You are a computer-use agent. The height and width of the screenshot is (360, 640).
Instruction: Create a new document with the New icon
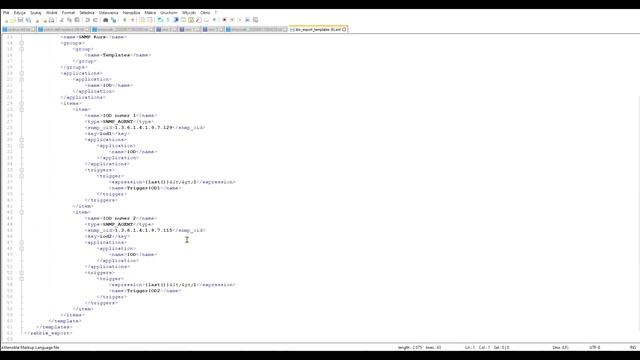click(x=6, y=20)
